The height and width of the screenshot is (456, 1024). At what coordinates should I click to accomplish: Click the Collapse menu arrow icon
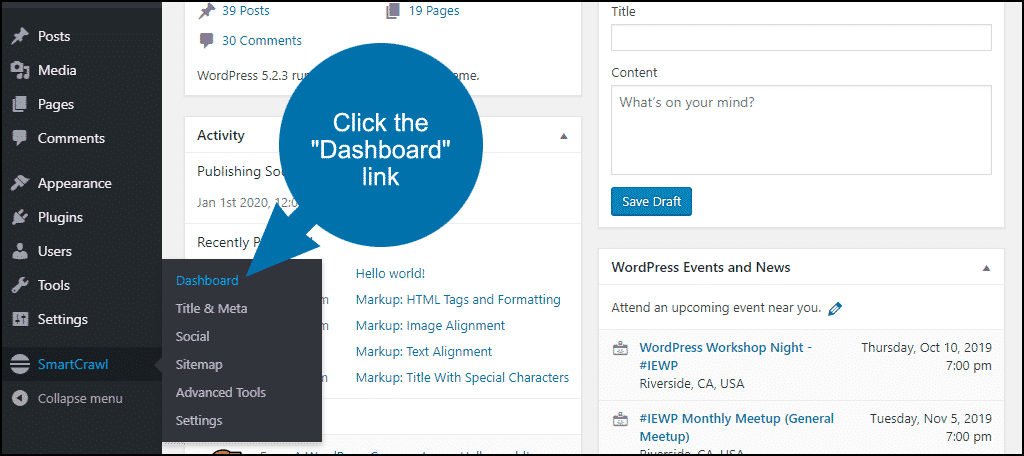20,399
